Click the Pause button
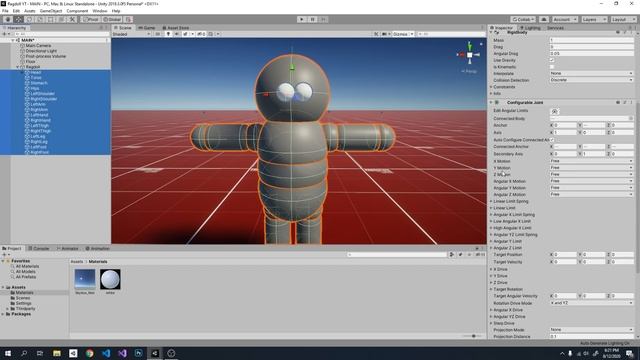The image size is (640, 360). click(313, 19)
